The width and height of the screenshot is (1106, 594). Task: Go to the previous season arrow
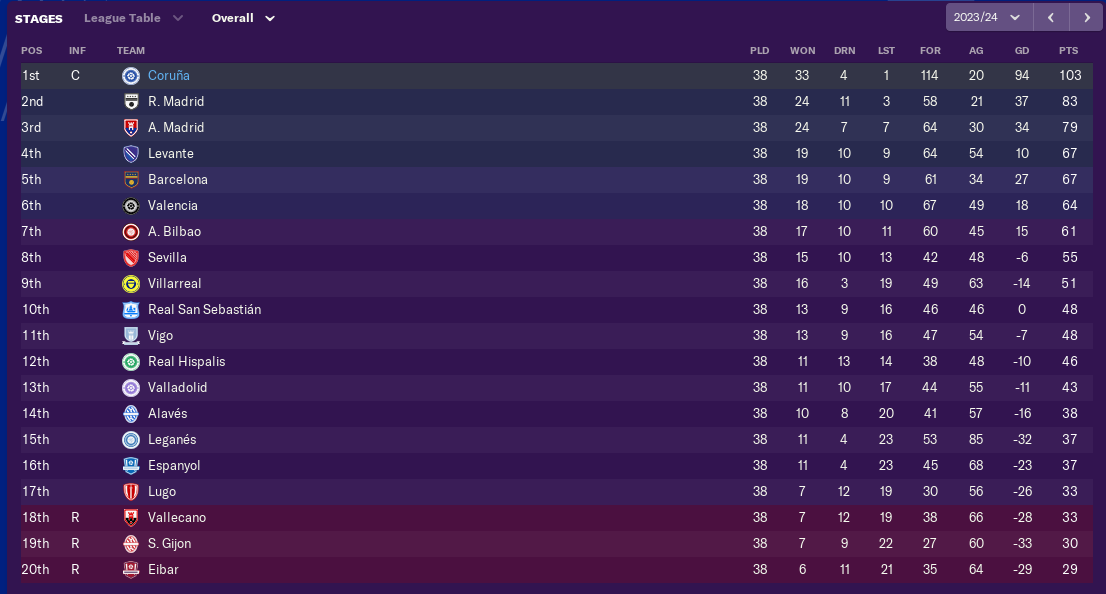pyautogui.click(x=1051, y=18)
